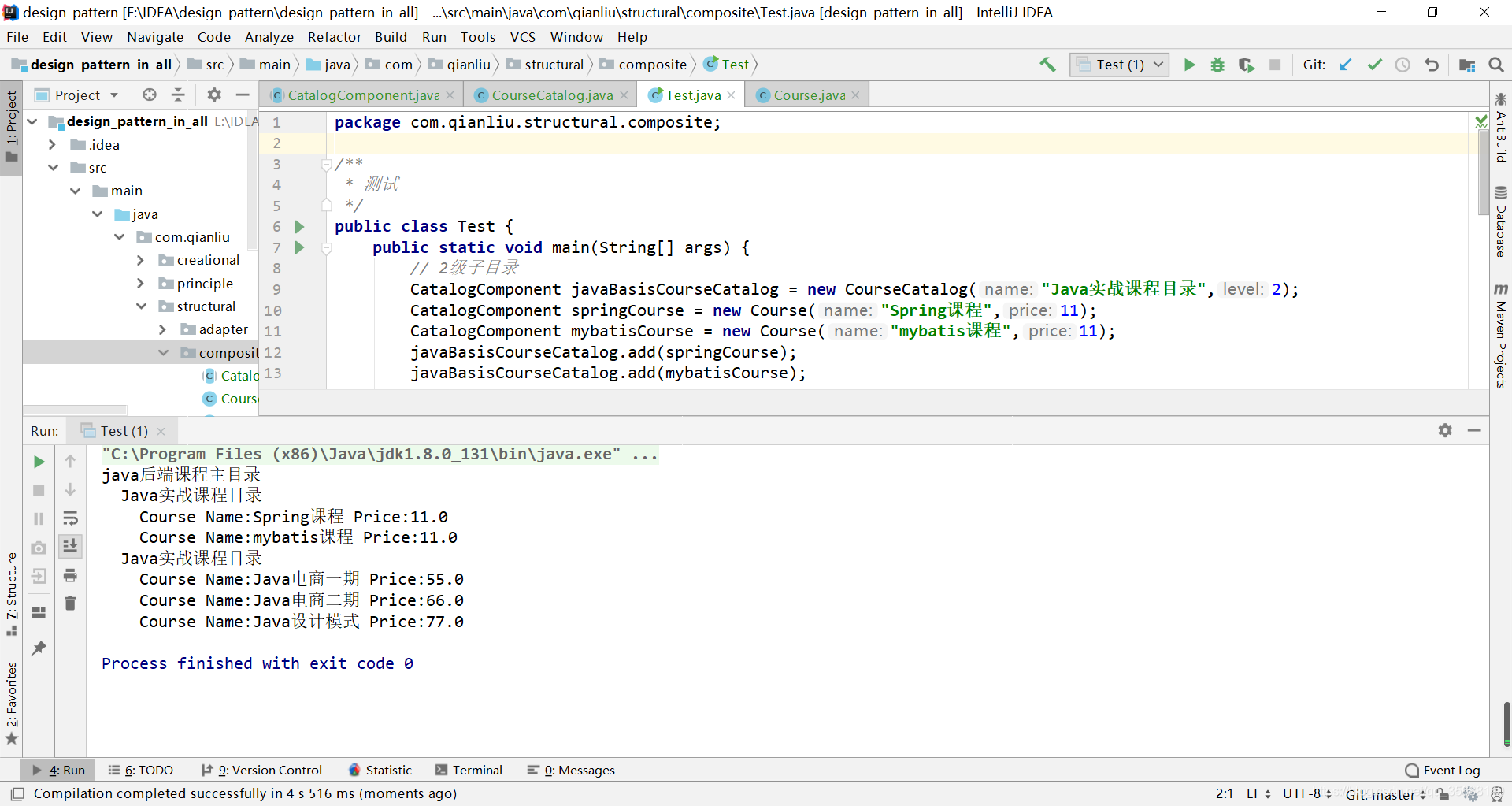Open Project Structure icon in toolbar
The height and width of the screenshot is (806, 1512).
click(1466, 65)
